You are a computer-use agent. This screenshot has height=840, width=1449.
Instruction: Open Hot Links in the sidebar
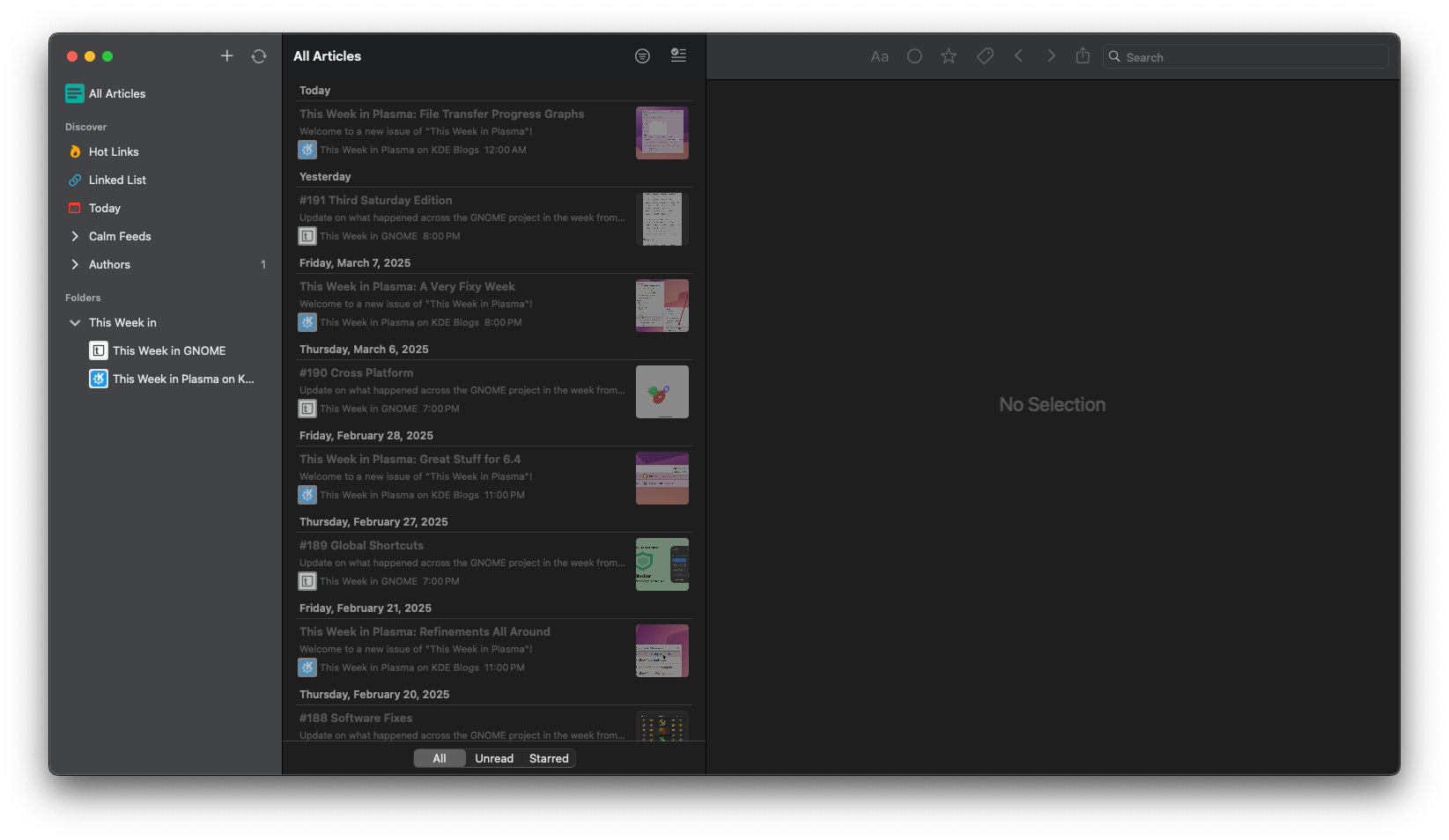pyautogui.click(x=114, y=151)
